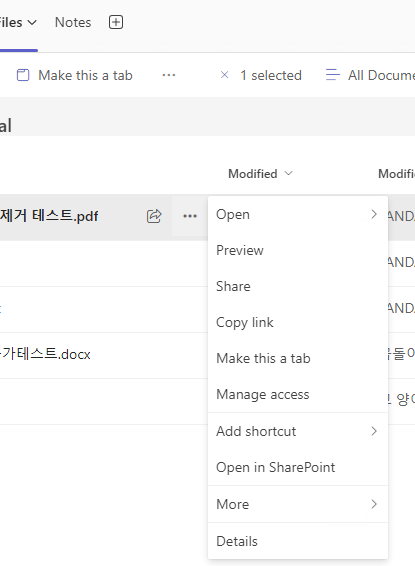The width and height of the screenshot is (415, 566).
Task: Choose Preview from context menu
Action: tap(298, 250)
